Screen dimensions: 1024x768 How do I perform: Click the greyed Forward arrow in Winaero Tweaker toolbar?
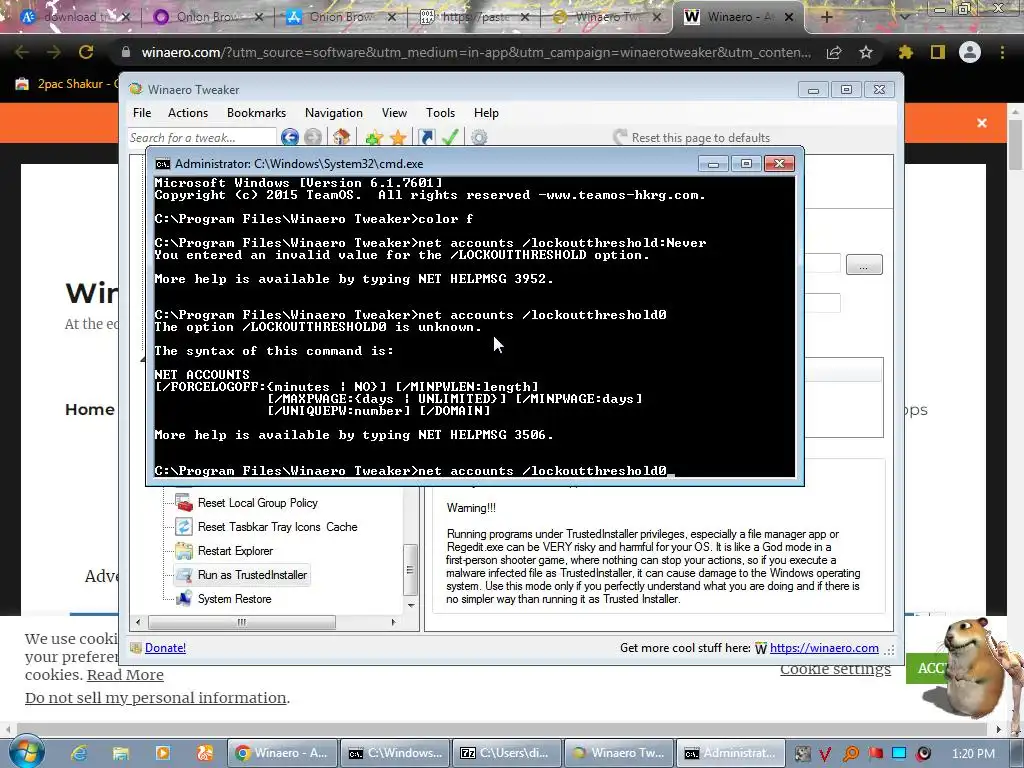click(x=313, y=137)
